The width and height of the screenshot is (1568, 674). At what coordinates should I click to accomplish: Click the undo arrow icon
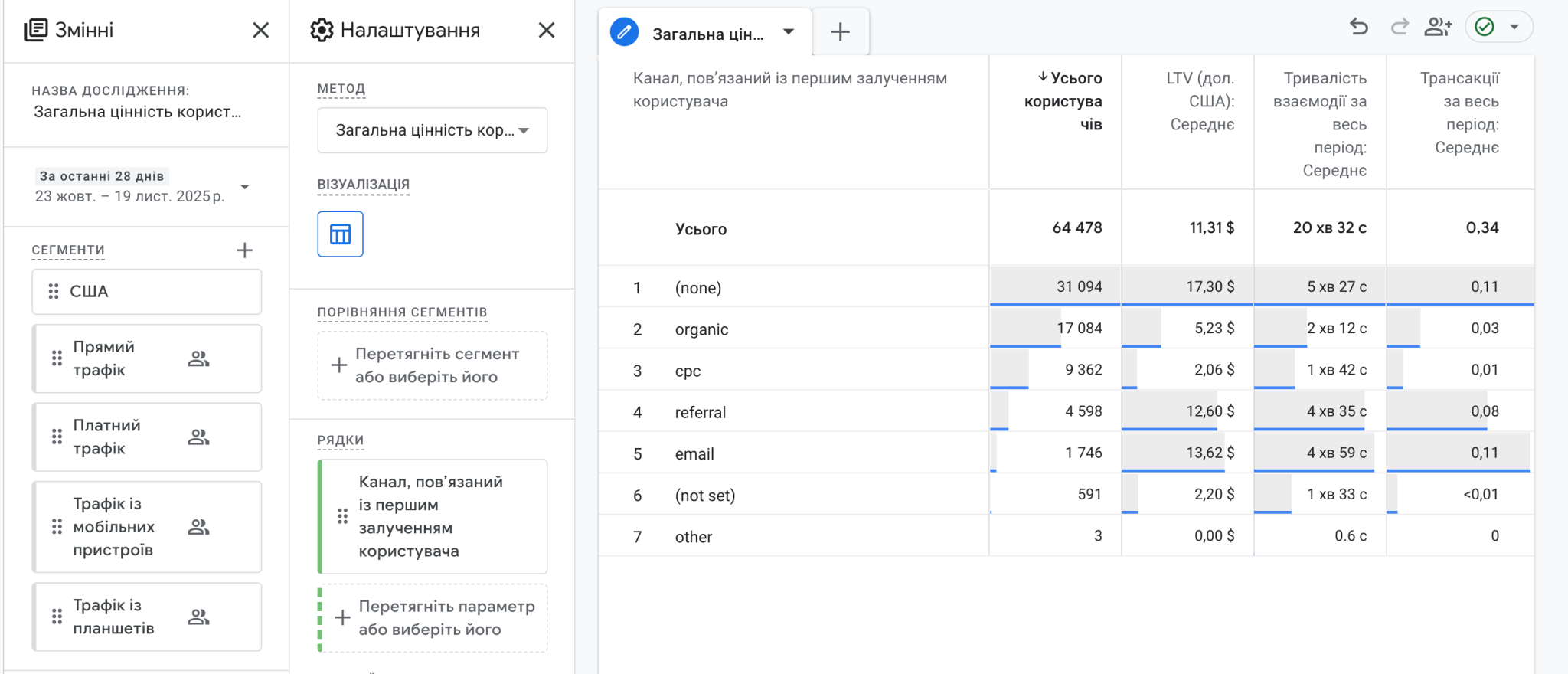(x=1359, y=28)
